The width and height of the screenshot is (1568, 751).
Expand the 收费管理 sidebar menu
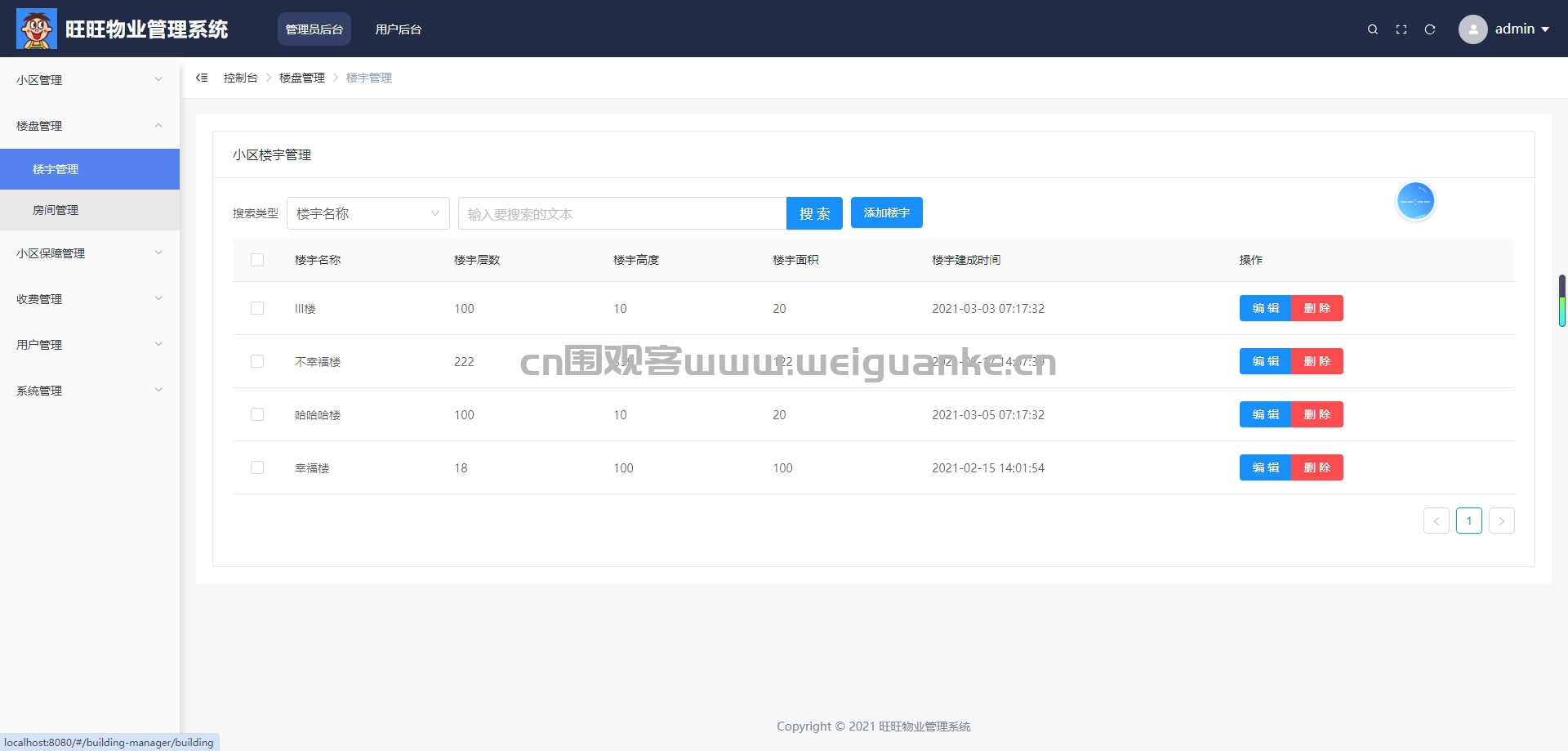90,299
